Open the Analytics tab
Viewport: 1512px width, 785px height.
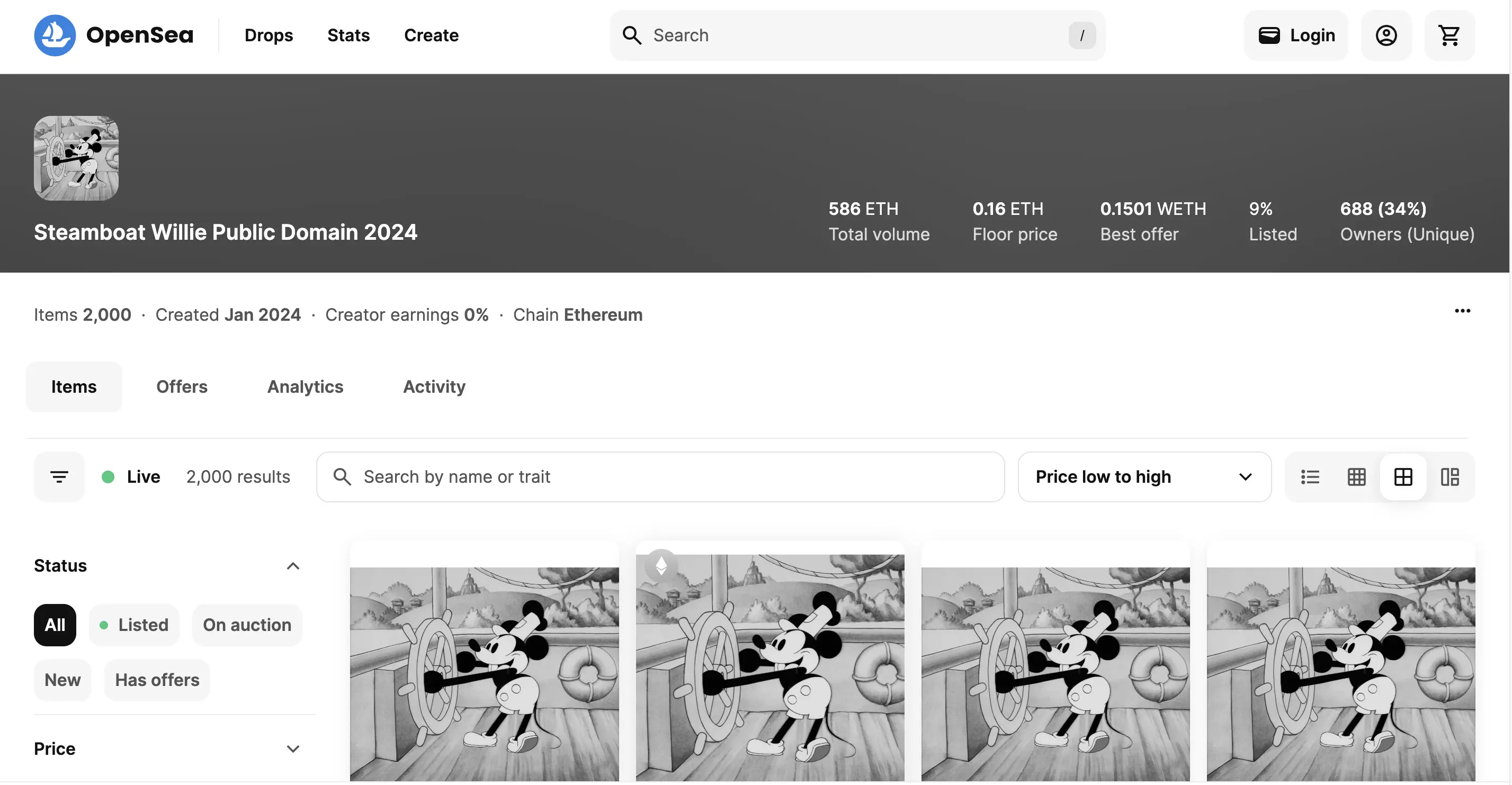(305, 386)
